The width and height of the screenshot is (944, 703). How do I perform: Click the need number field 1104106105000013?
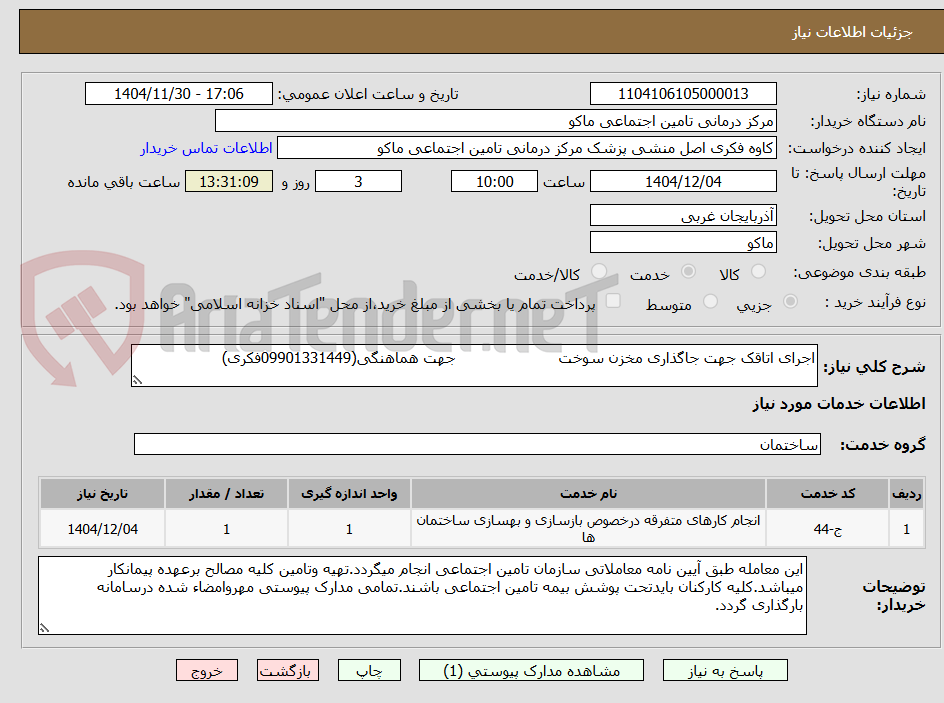pos(683,94)
